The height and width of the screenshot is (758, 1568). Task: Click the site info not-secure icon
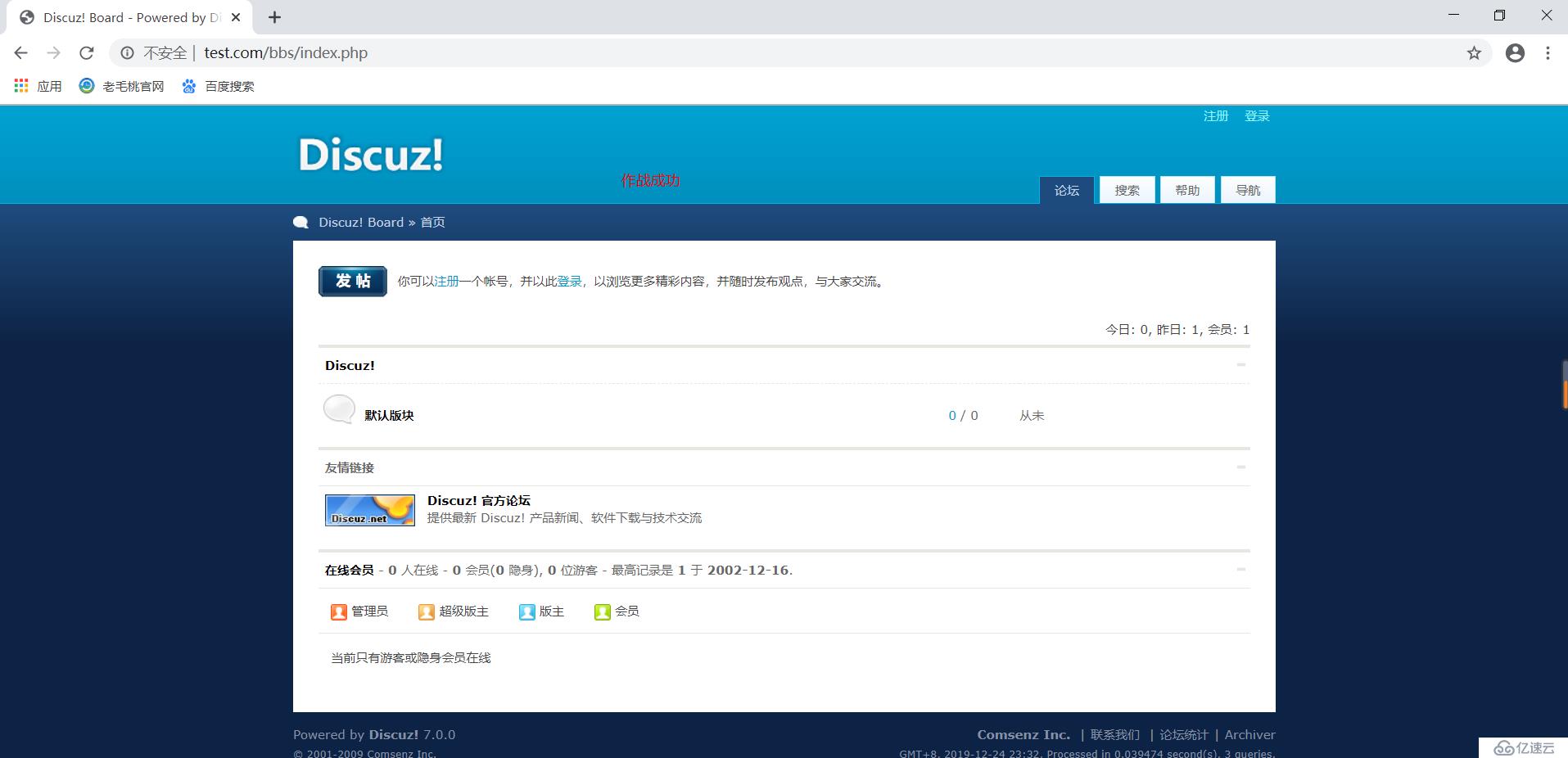coord(127,53)
